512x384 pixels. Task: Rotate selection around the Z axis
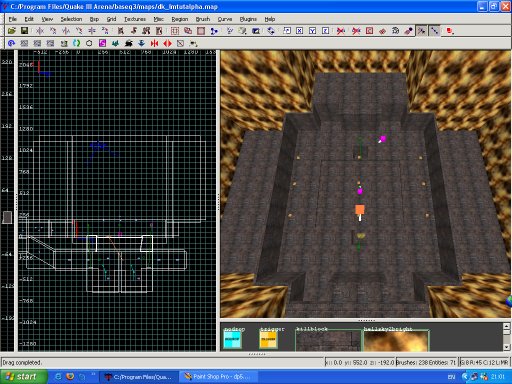105,31
